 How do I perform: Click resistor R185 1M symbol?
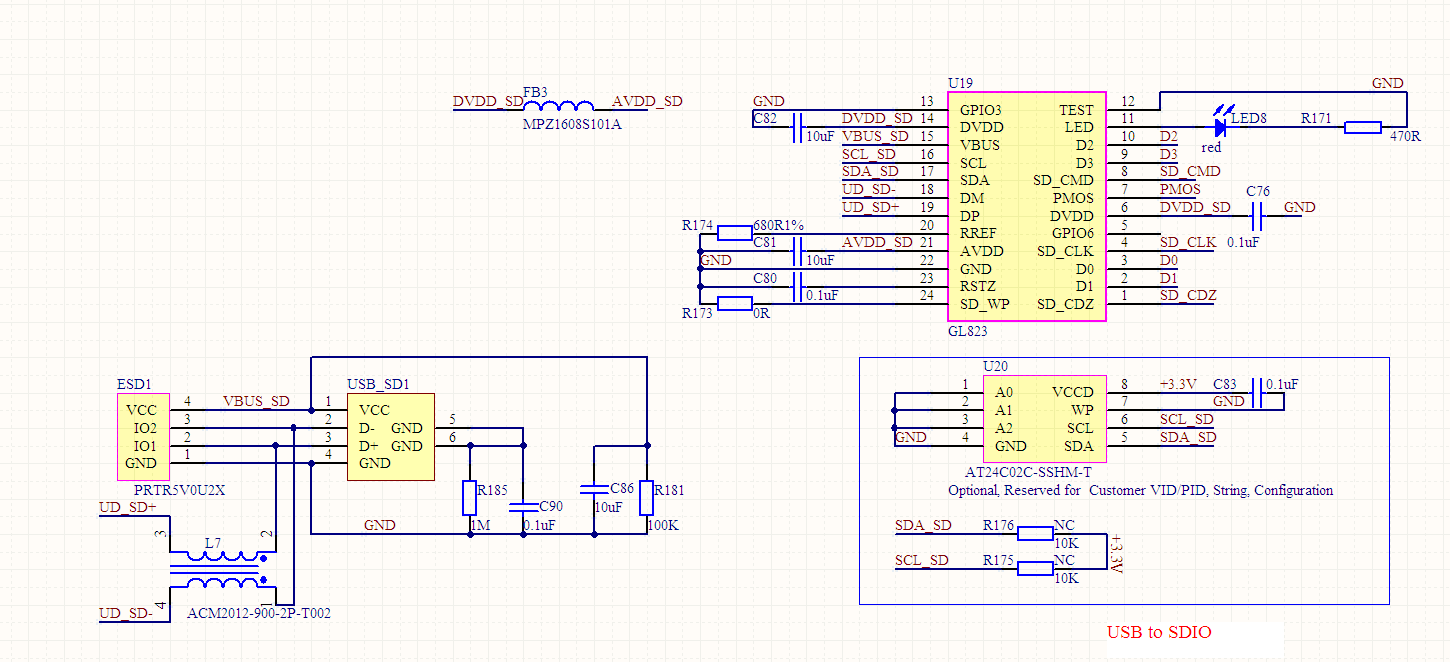click(x=470, y=497)
